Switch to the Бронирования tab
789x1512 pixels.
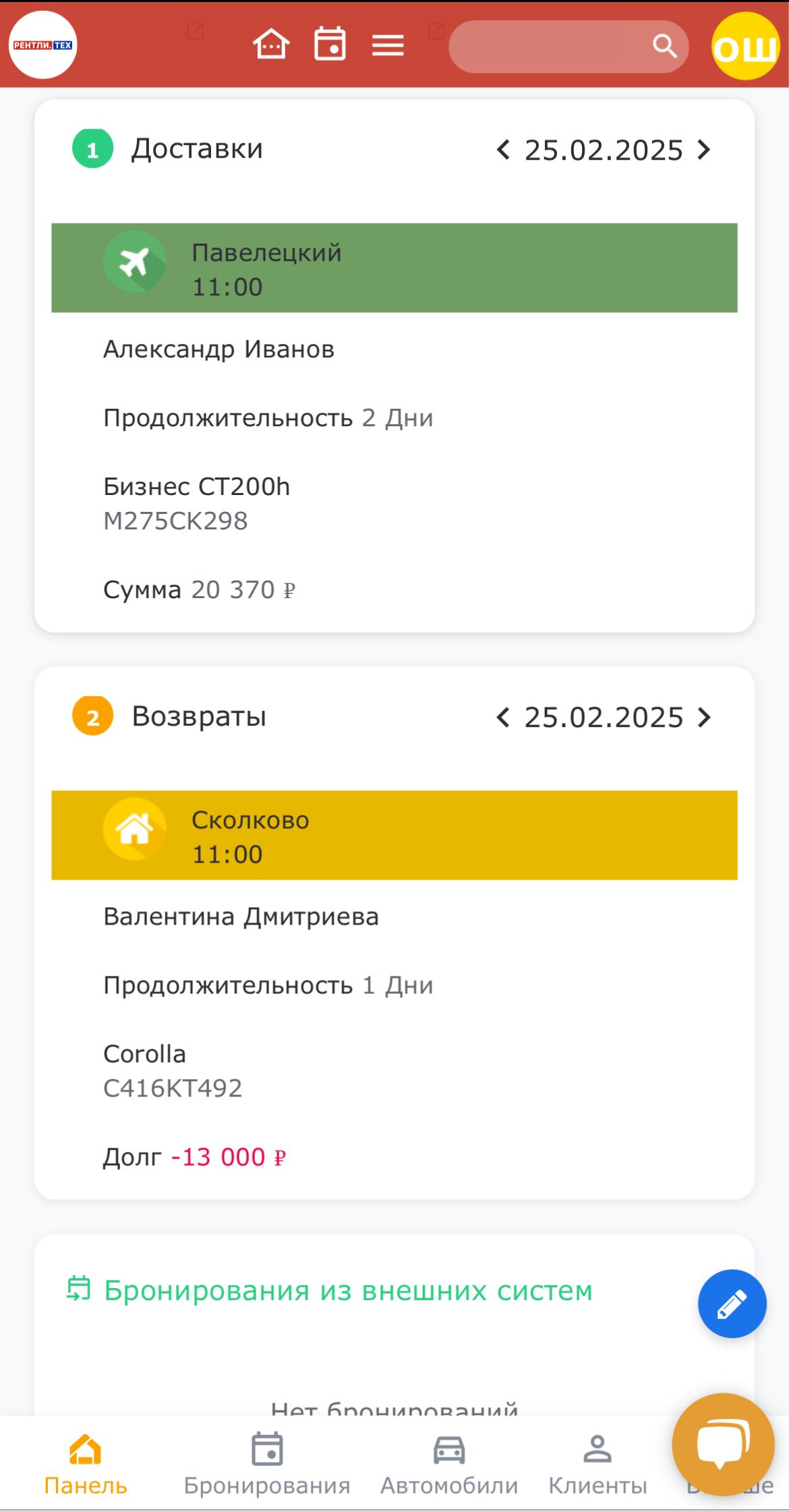pos(267,1464)
